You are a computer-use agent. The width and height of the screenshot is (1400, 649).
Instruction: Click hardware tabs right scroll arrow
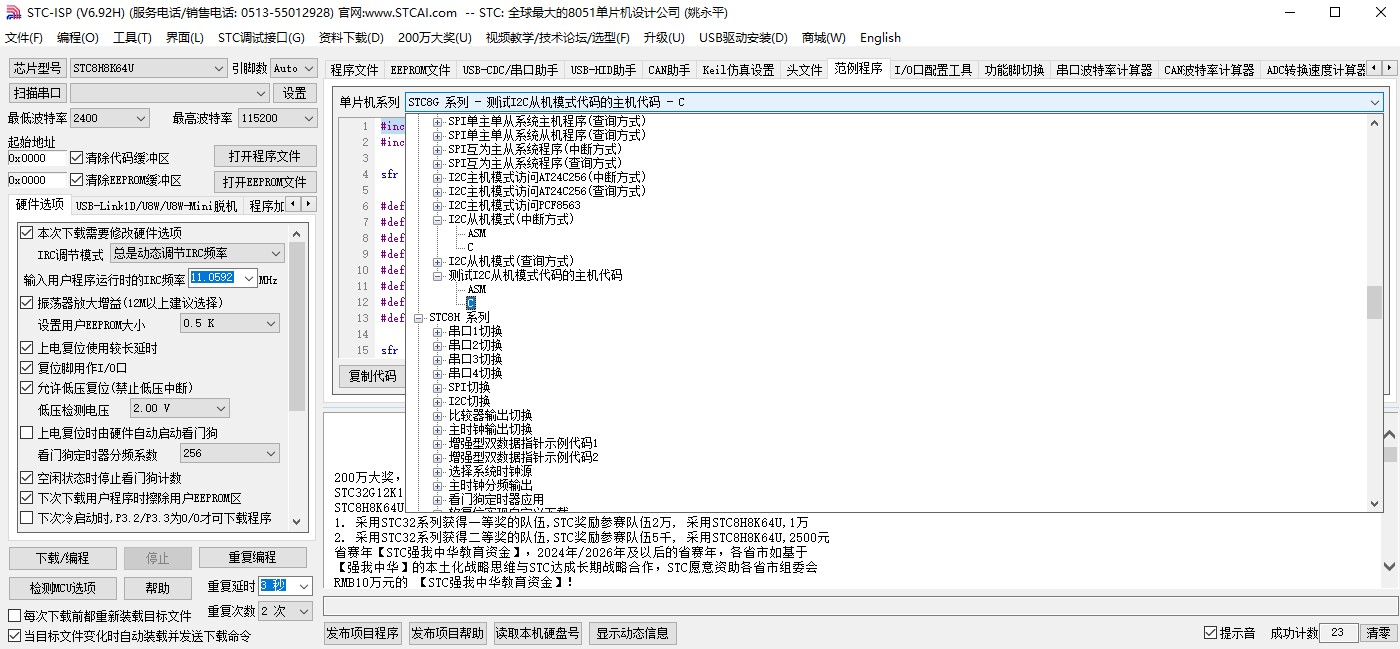(309, 205)
